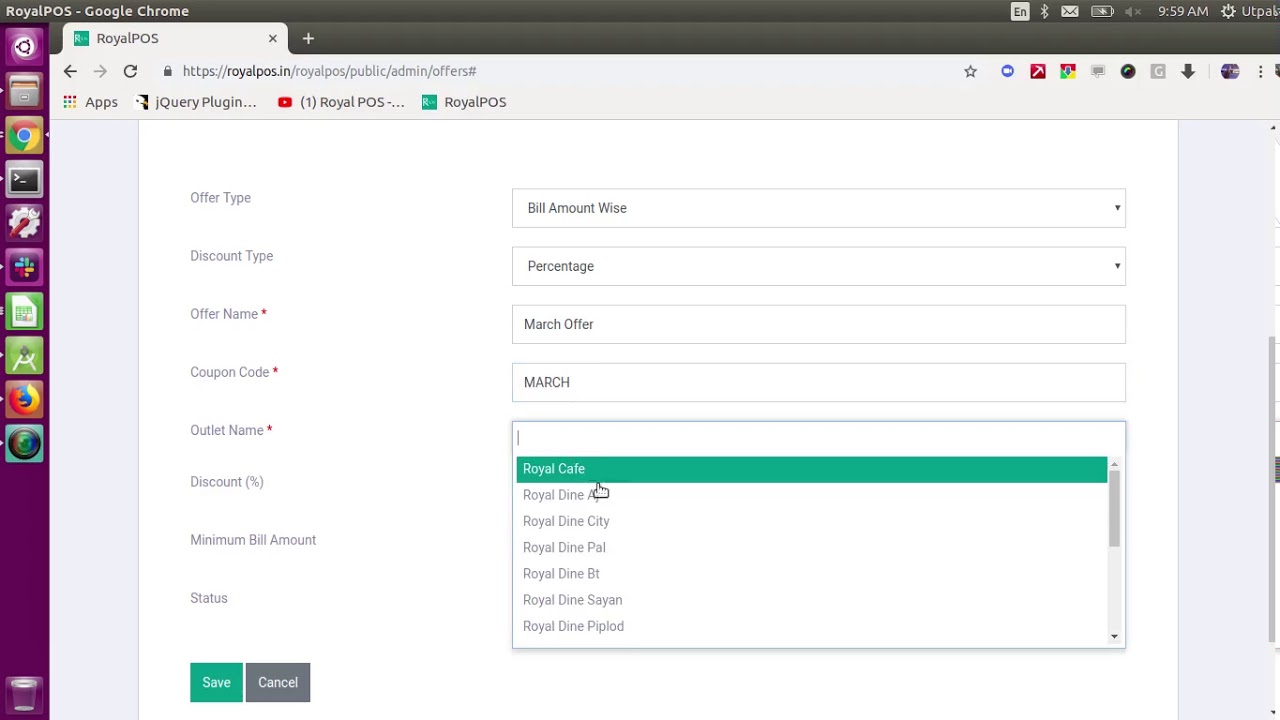Open the Apps bookmark shortcut

point(90,102)
